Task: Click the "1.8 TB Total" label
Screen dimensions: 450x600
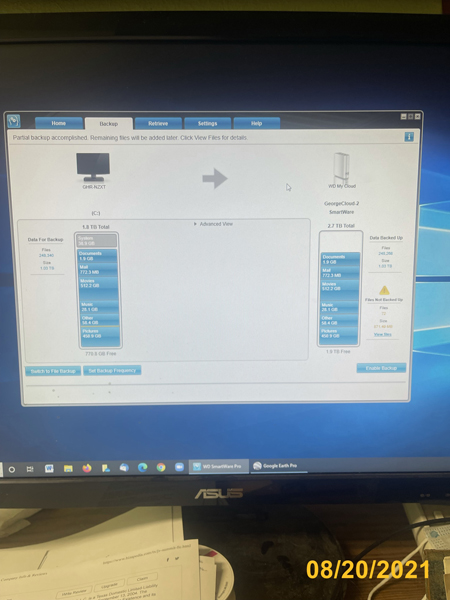Action: pos(95,227)
